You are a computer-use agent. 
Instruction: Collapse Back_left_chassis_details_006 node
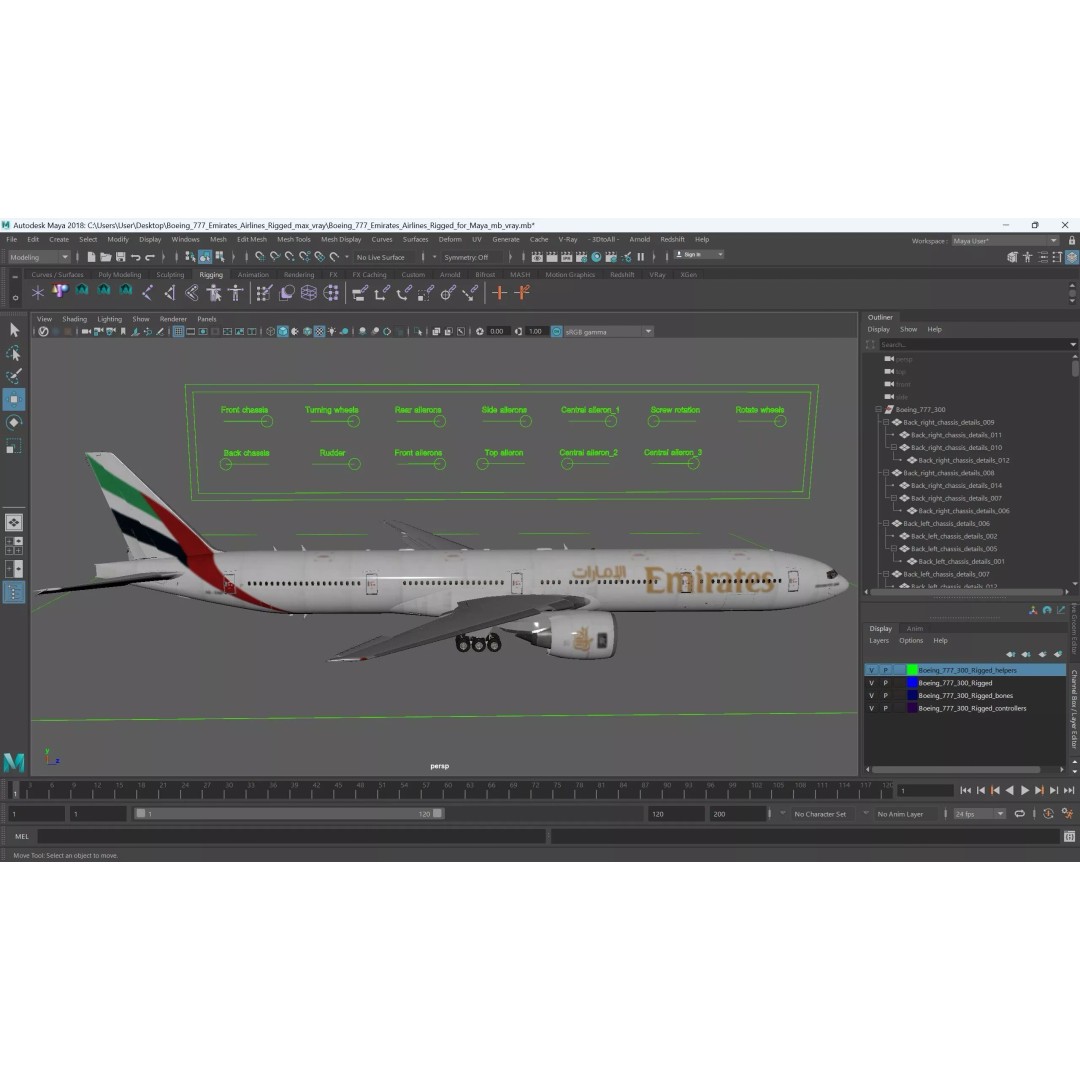coord(886,523)
